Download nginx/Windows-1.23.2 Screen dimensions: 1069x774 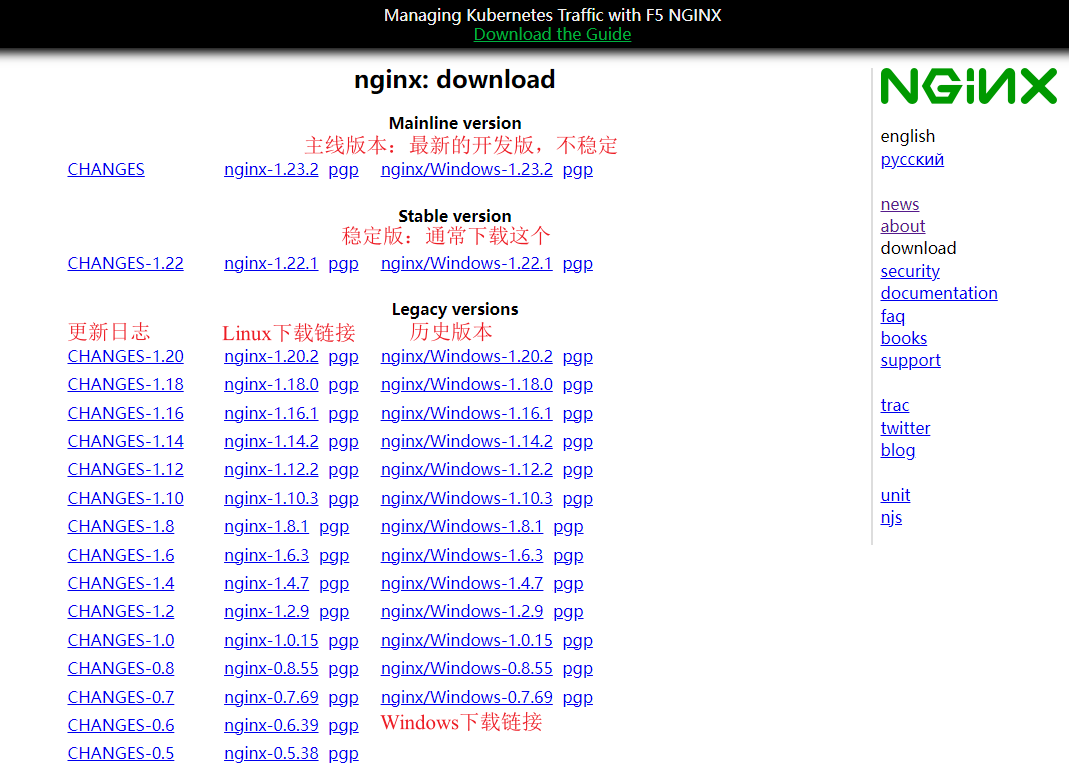pyautogui.click(x=466, y=169)
